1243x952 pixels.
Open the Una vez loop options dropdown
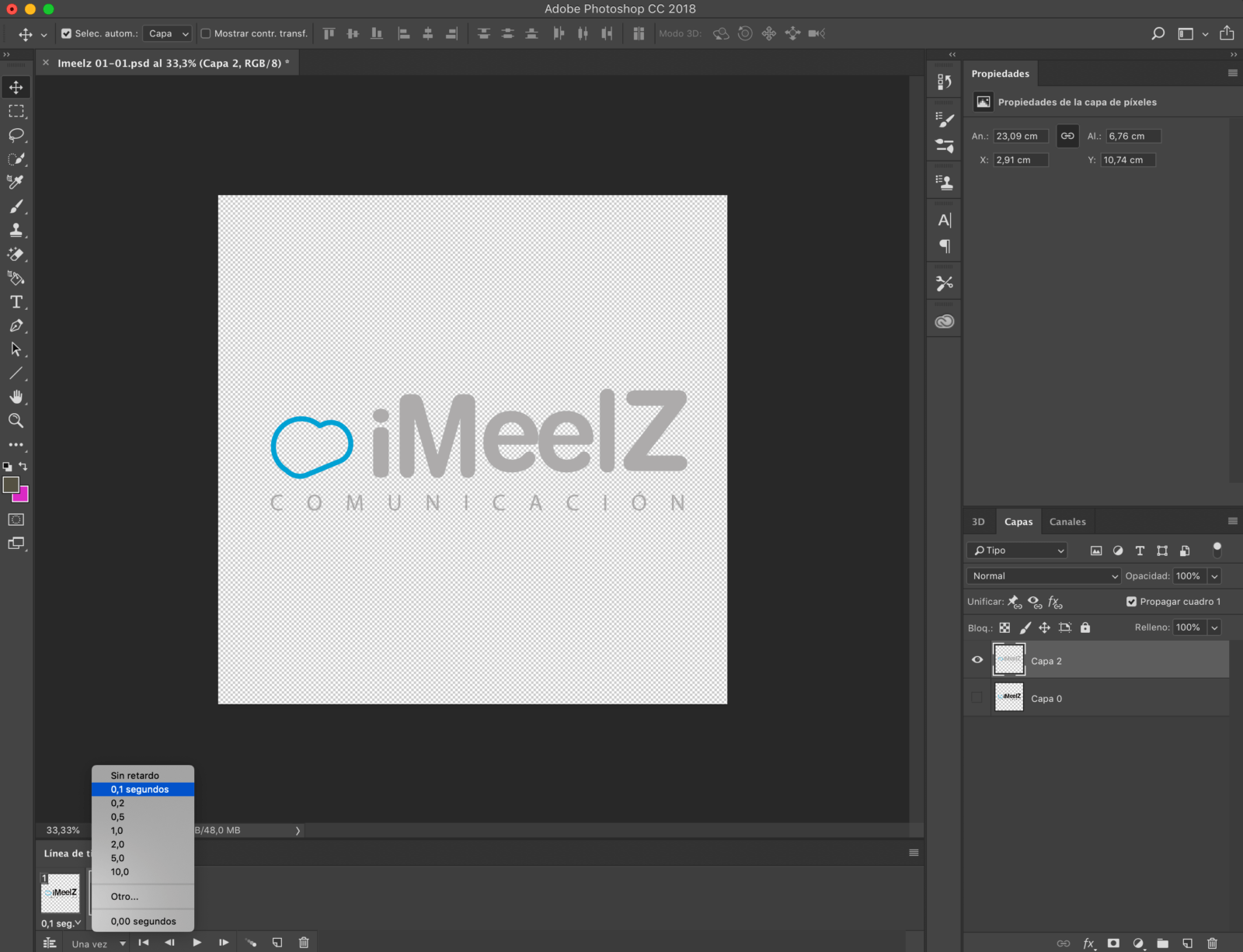pos(98,943)
